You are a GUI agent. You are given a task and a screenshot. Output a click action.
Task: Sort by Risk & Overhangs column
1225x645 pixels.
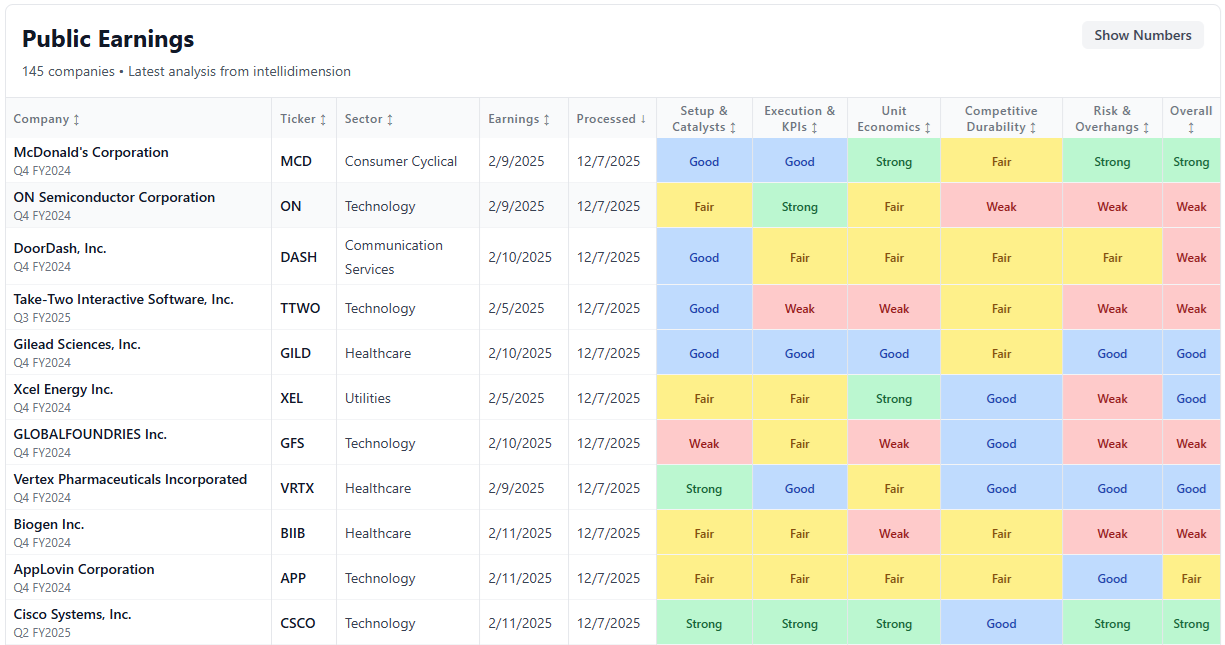(x=1112, y=119)
